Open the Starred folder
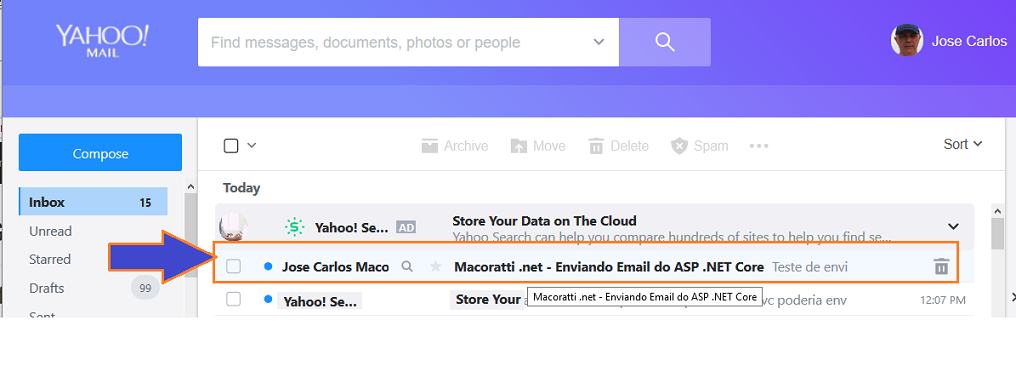 (50, 259)
